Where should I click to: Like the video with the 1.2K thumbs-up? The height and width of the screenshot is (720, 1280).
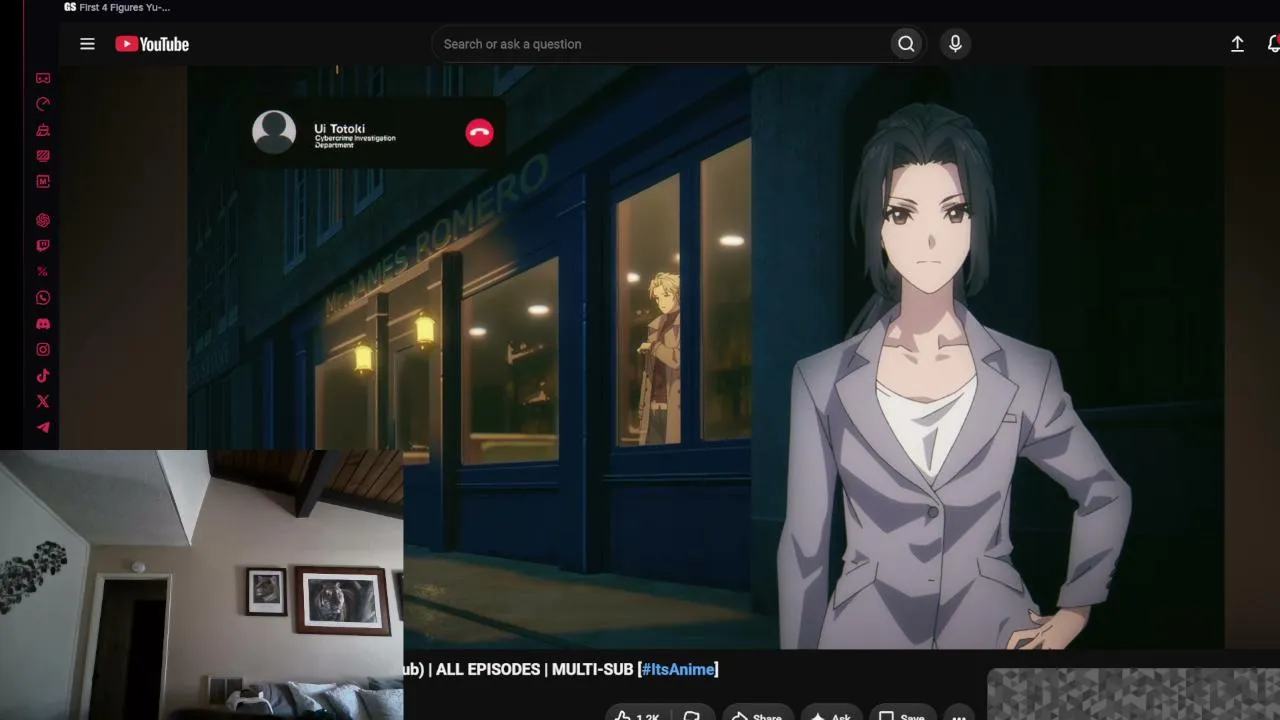click(x=636, y=716)
